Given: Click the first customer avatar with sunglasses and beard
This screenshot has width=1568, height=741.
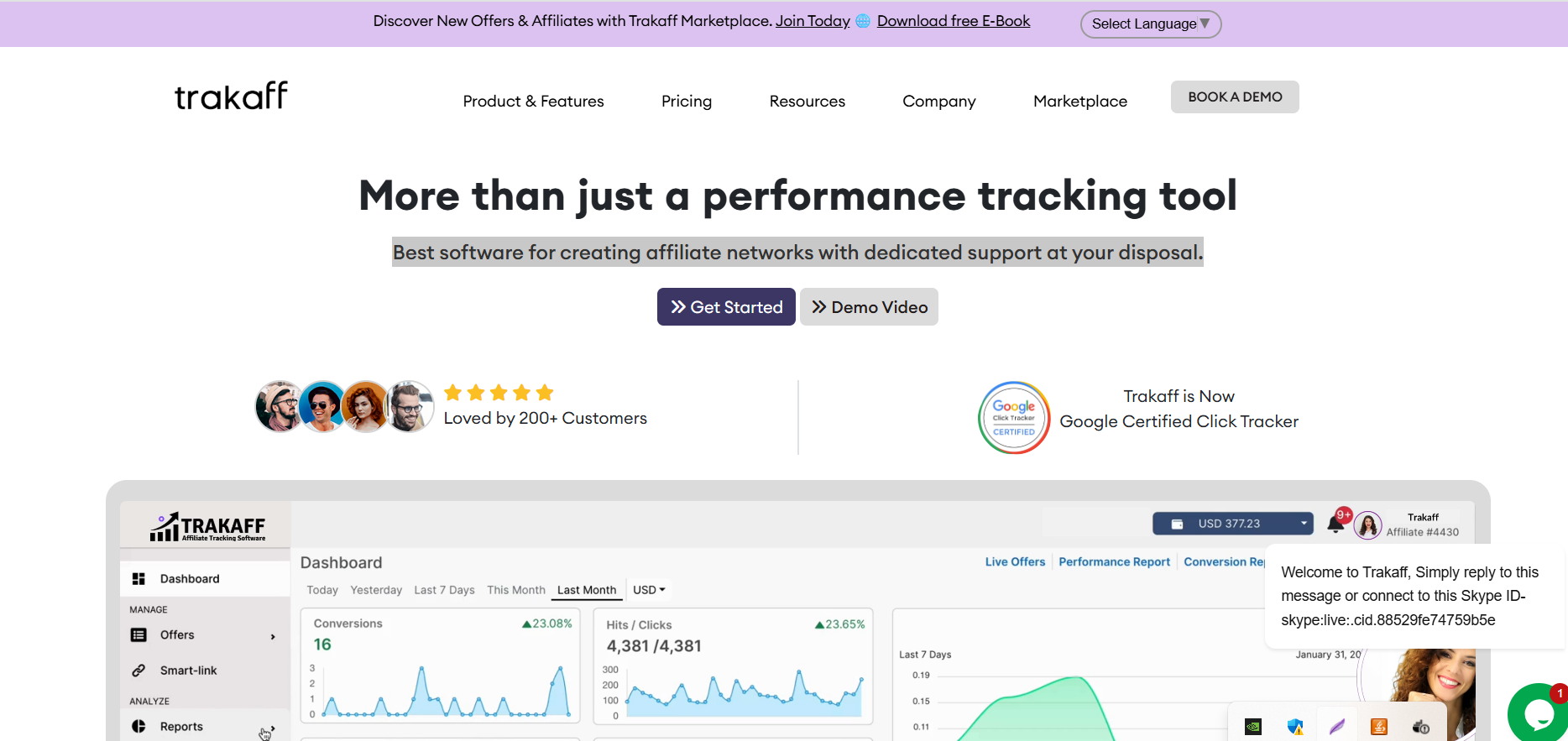Looking at the screenshot, I should point(279,407).
